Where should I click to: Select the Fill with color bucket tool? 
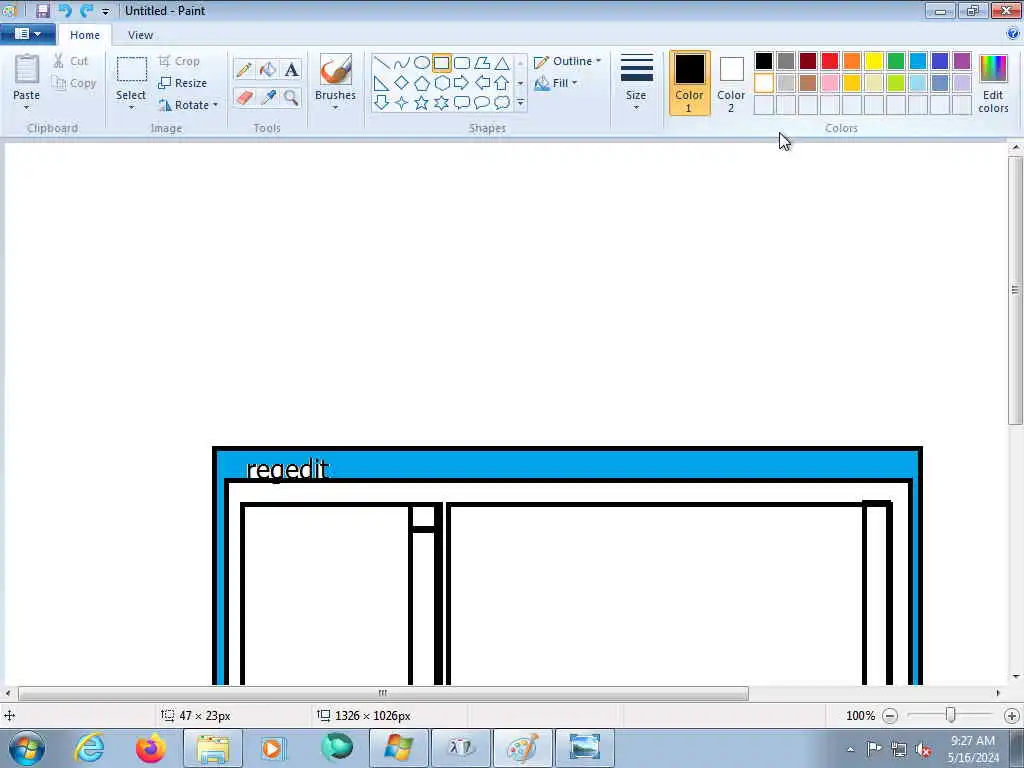coord(268,69)
